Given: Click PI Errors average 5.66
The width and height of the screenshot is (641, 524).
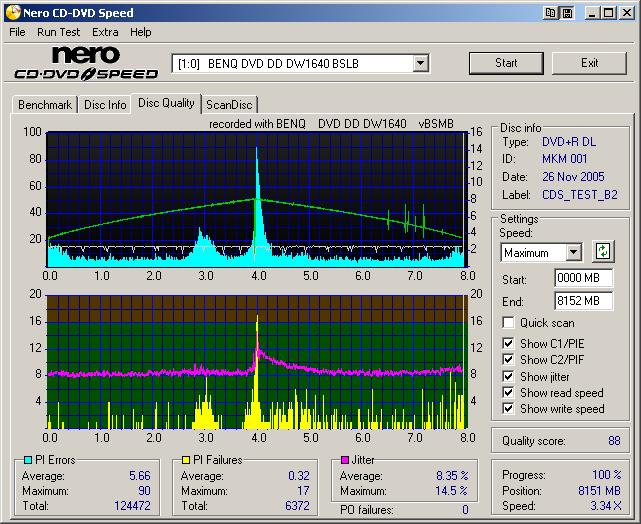Looking at the screenshot, I should coord(140,476).
